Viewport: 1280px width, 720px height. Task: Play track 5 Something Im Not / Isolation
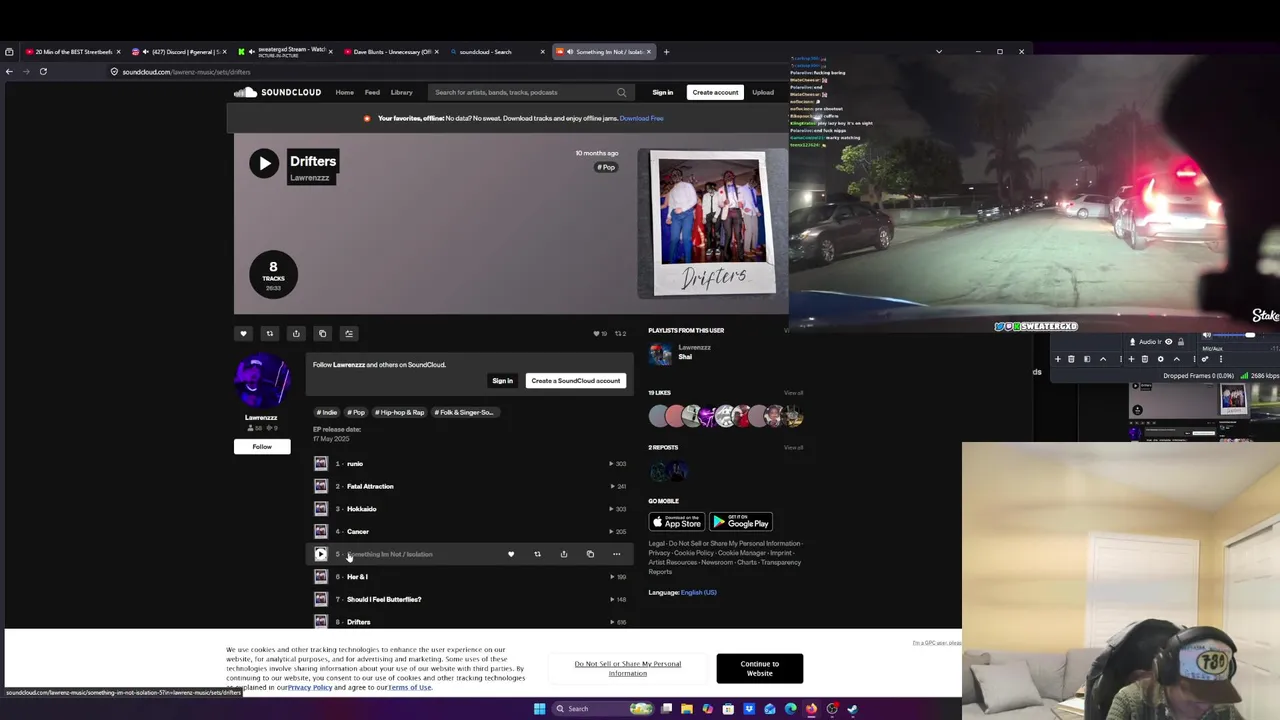click(321, 554)
